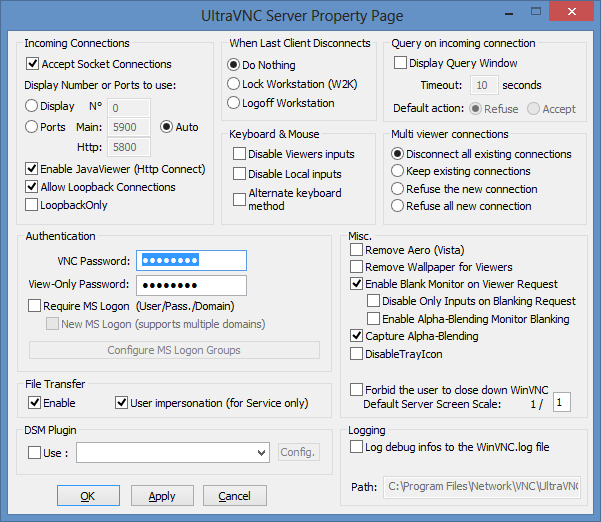Click the log Path text field
Image resolution: width=601 pixels, height=522 pixels.
482,487
